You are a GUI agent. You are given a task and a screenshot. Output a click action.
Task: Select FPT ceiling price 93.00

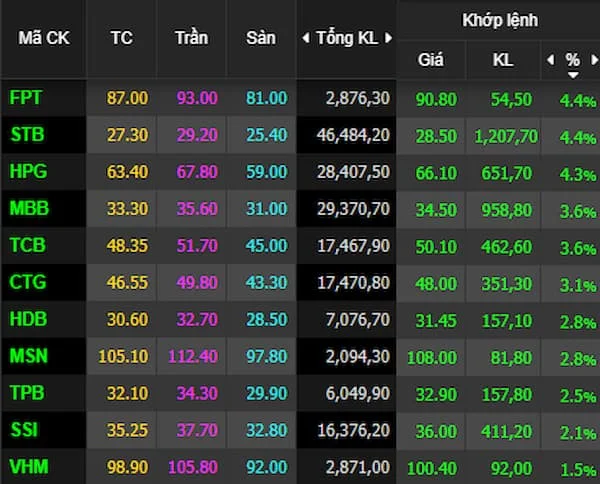(x=197, y=98)
